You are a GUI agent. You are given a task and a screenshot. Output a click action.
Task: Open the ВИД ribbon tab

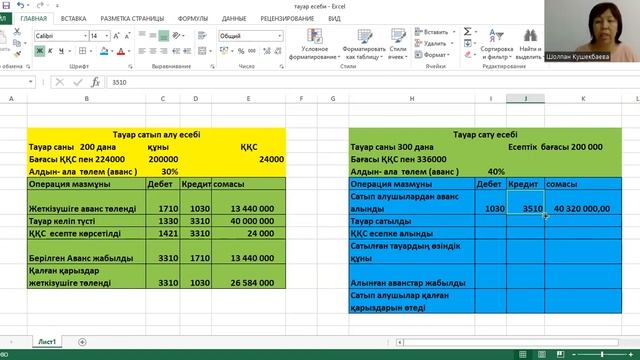pyautogui.click(x=334, y=18)
